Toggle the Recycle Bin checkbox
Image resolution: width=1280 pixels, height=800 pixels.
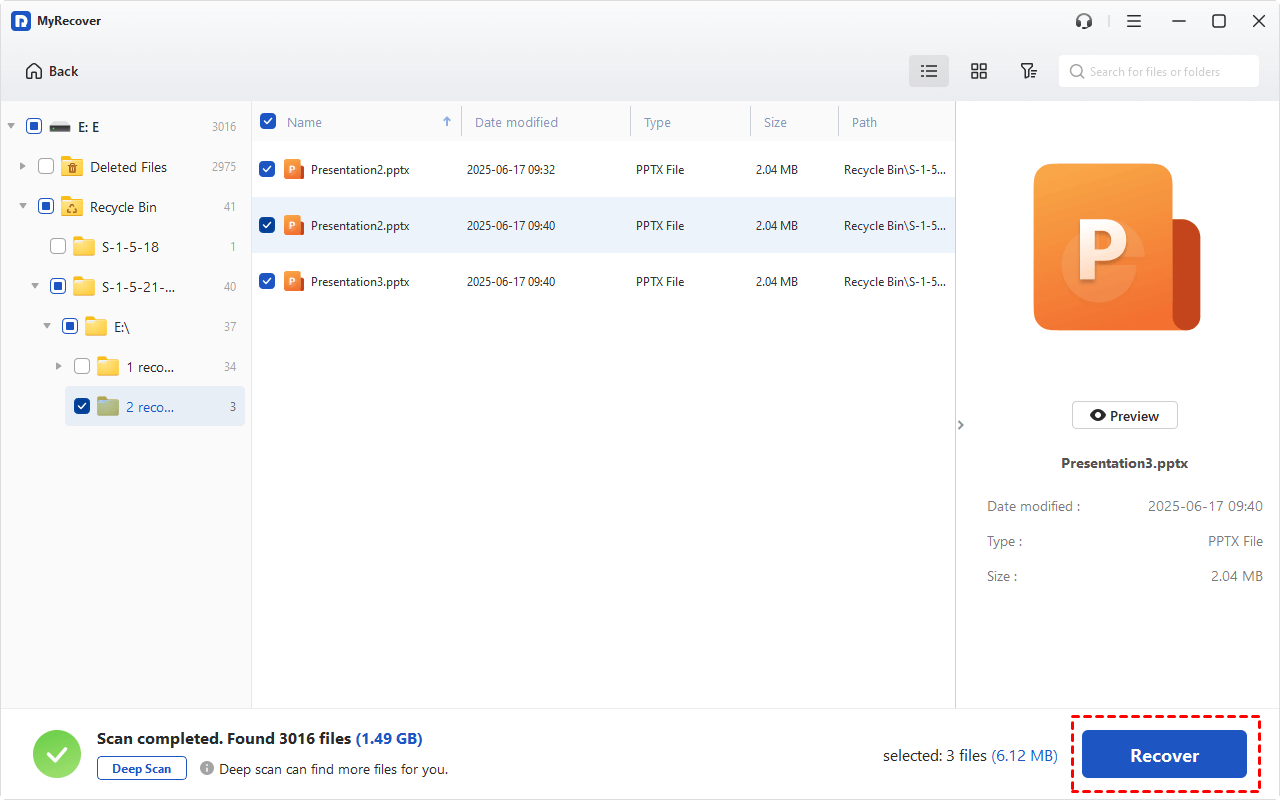(46, 207)
